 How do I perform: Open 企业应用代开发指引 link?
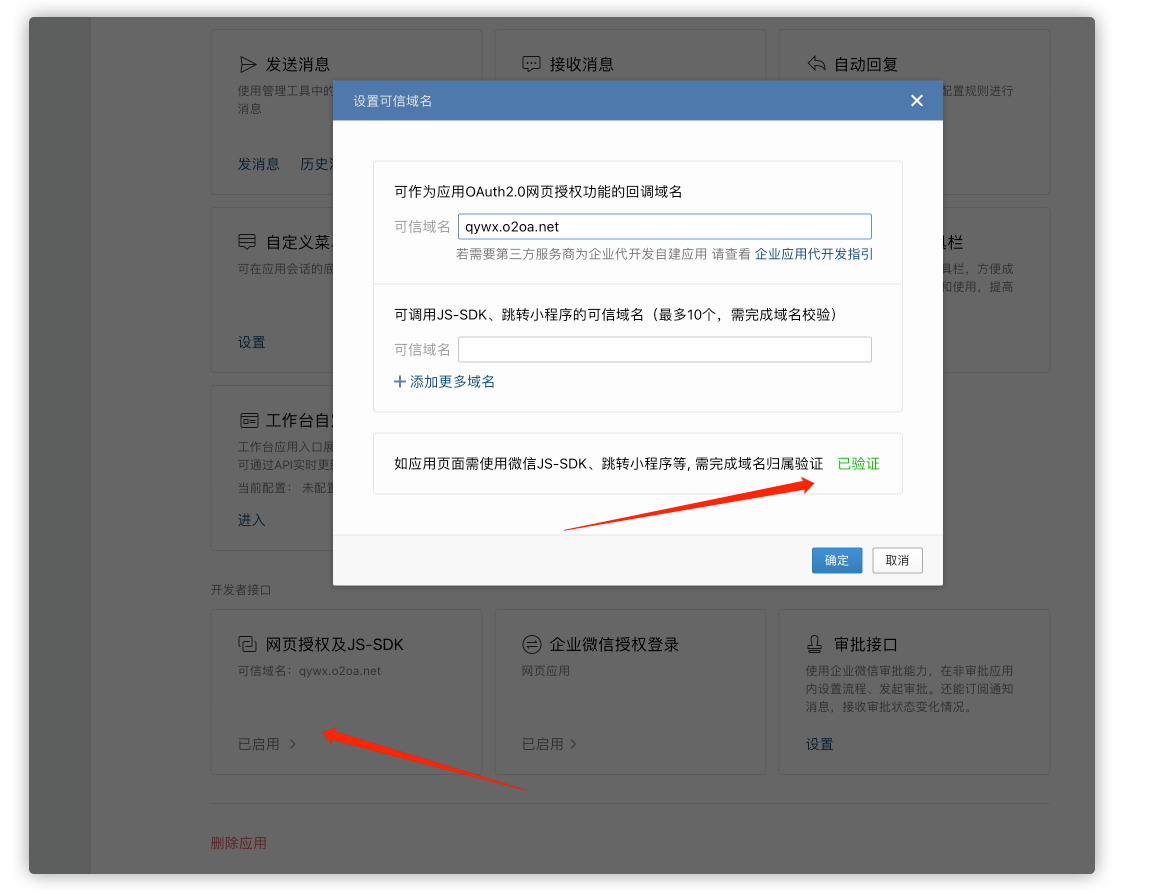[x=813, y=254]
